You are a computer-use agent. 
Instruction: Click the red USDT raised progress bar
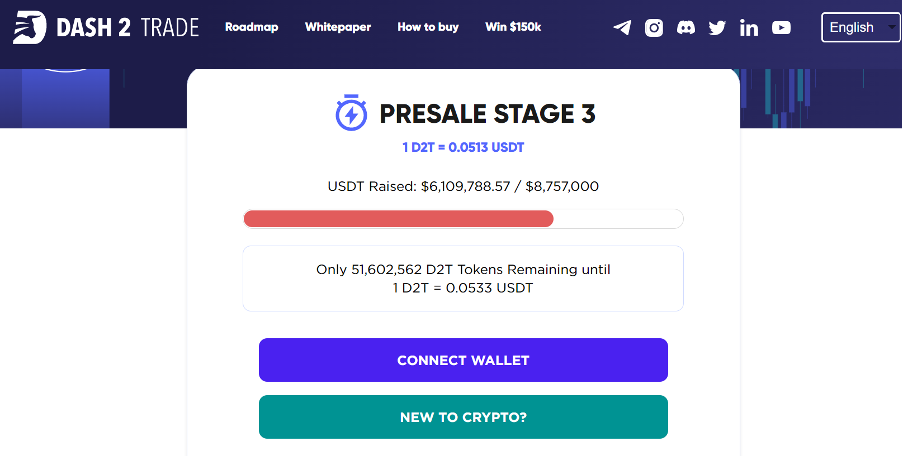[x=399, y=219]
